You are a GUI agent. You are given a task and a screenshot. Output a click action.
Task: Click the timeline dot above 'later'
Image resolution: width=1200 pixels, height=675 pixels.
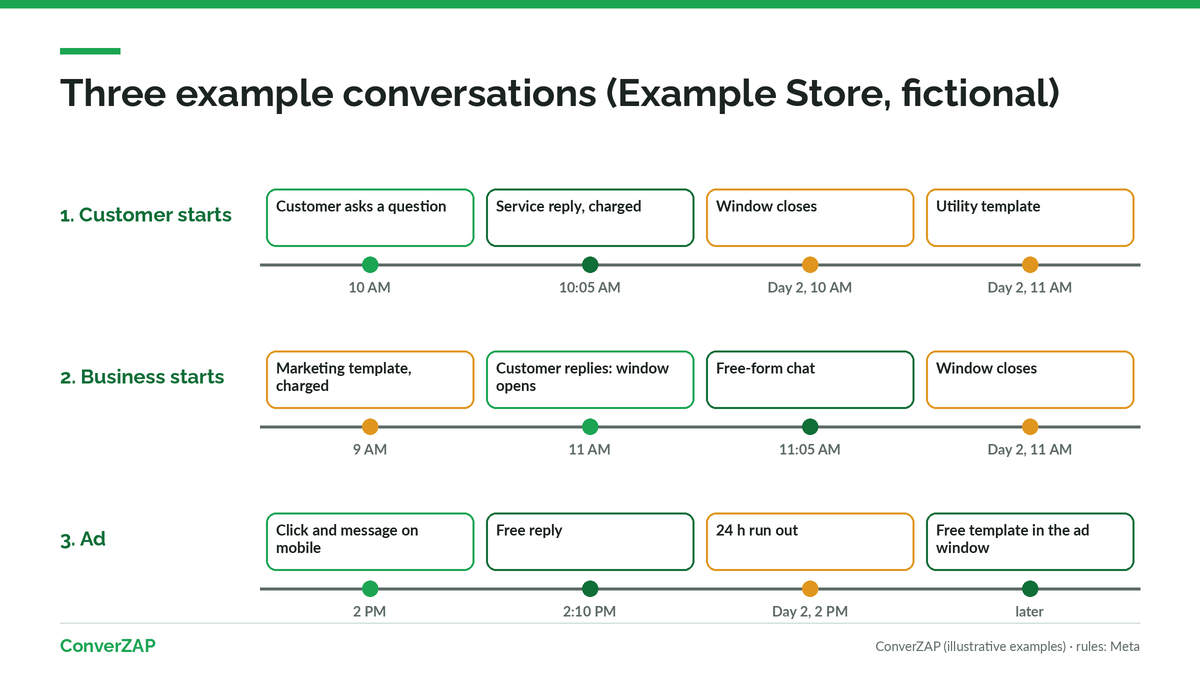(x=1030, y=589)
